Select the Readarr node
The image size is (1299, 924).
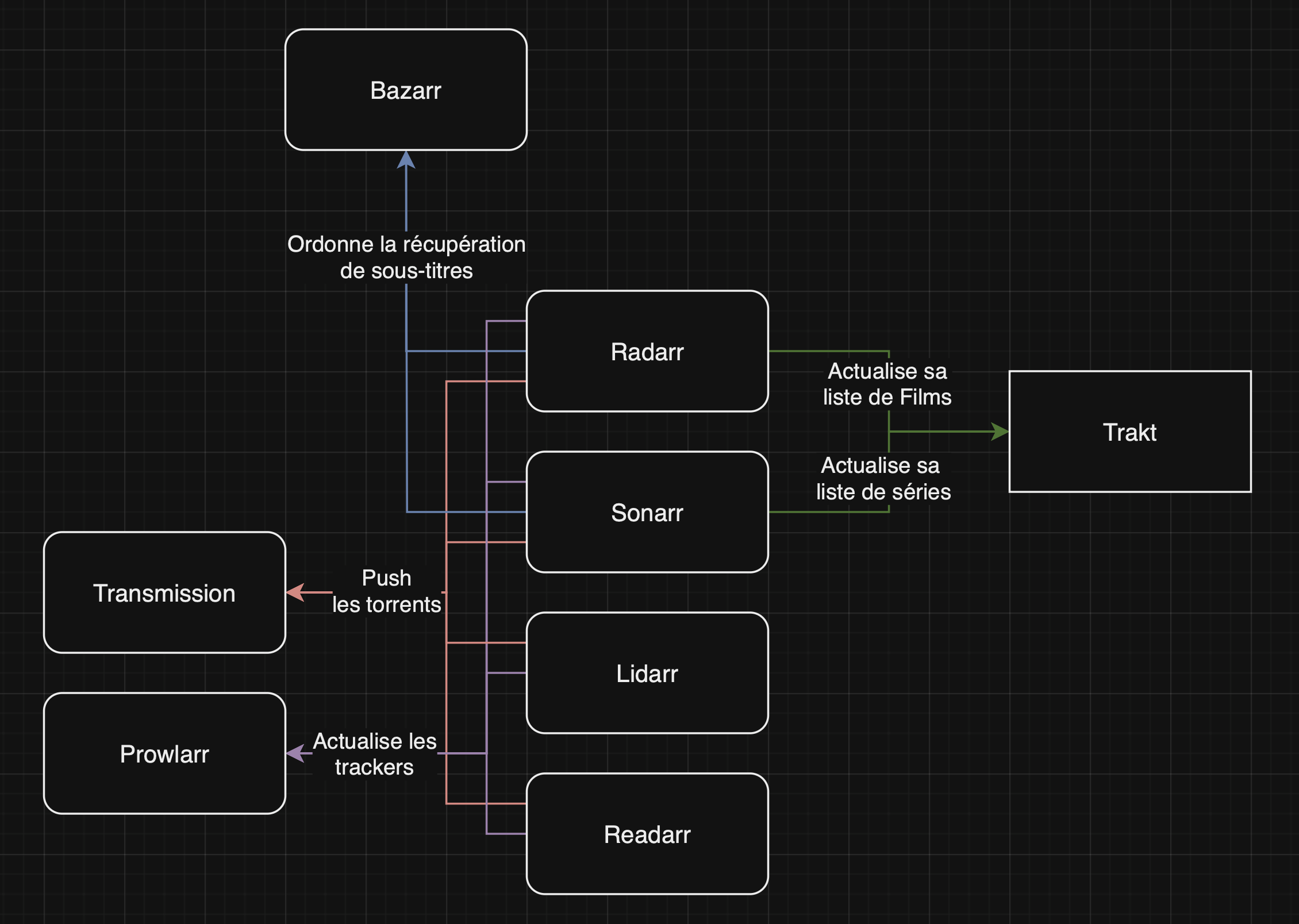tap(647, 834)
